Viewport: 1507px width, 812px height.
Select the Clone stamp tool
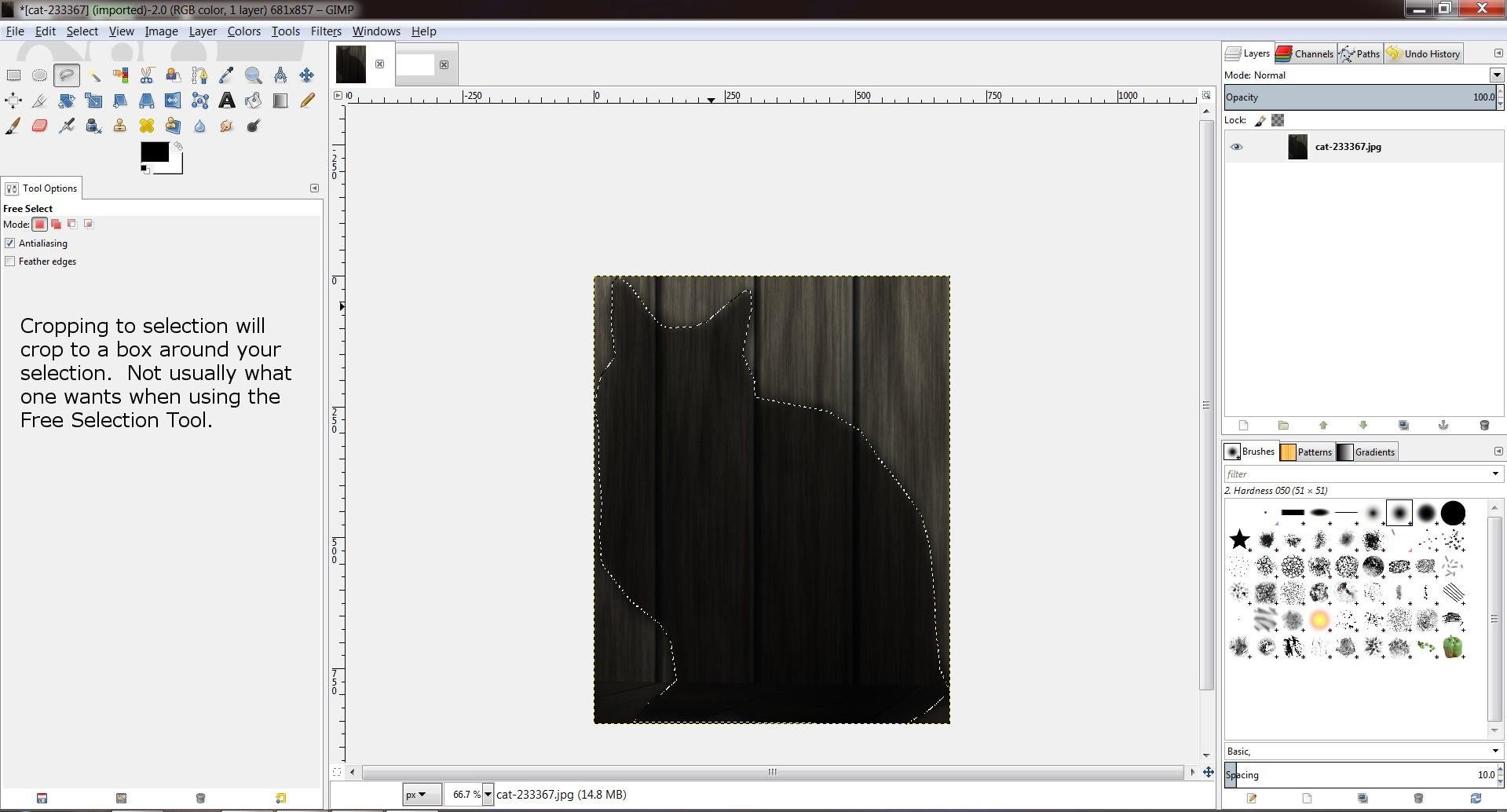click(x=120, y=126)
